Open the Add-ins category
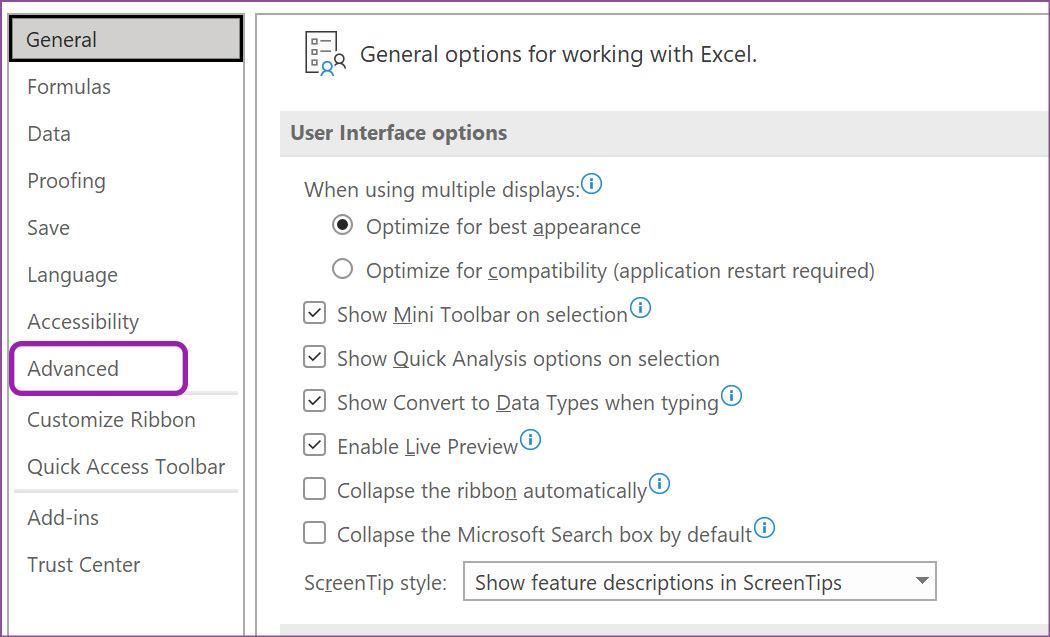 pos(63,518)
